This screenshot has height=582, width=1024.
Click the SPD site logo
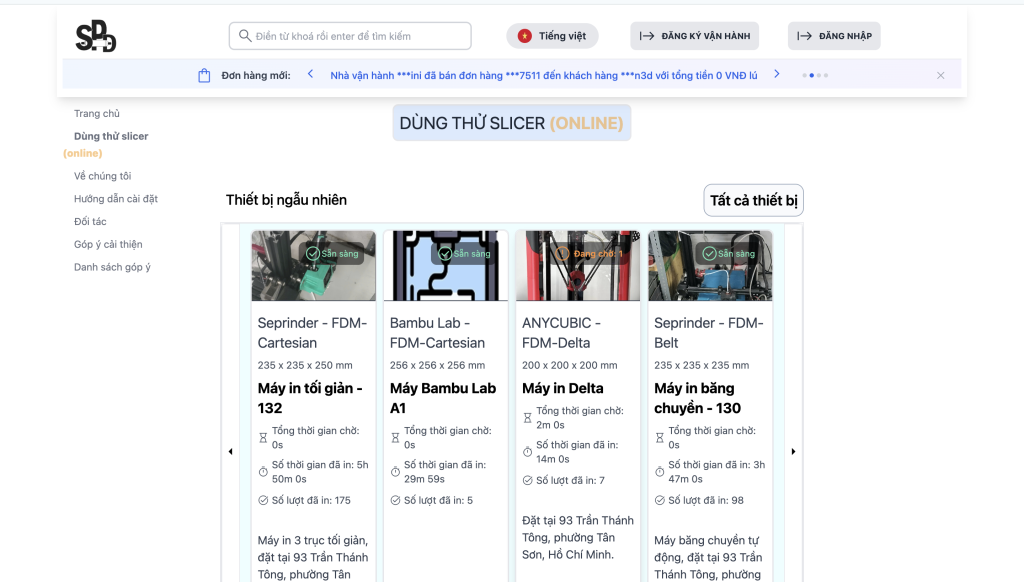96,36
